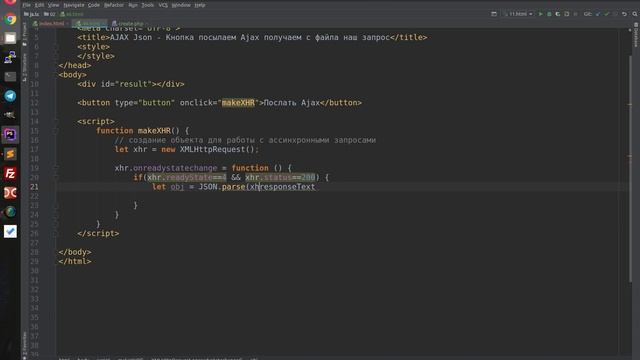Collapse the if-statement fold marker on line 20

(x=56, y=178)
